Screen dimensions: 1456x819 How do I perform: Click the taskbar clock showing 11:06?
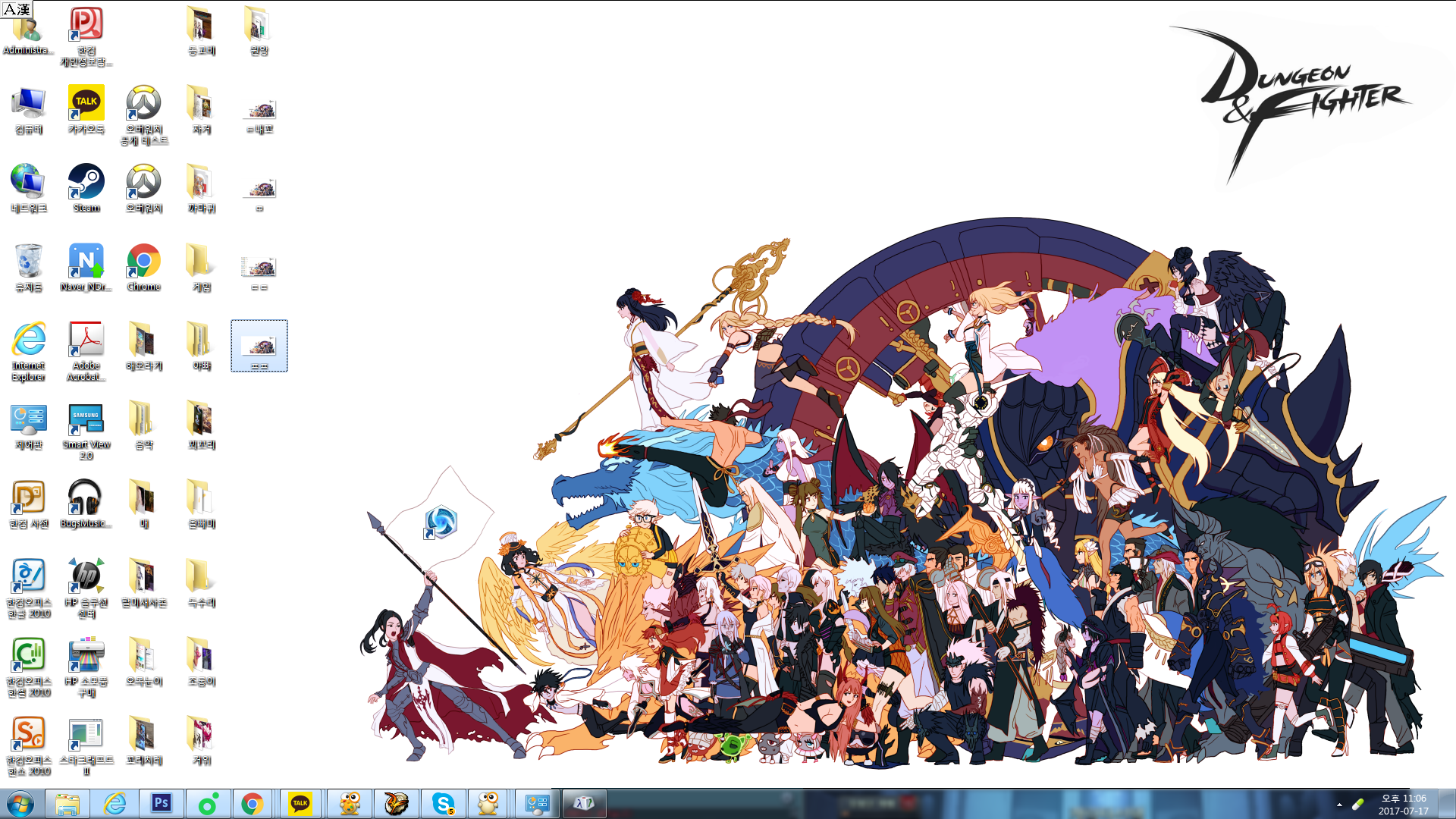coord(1403,804)
